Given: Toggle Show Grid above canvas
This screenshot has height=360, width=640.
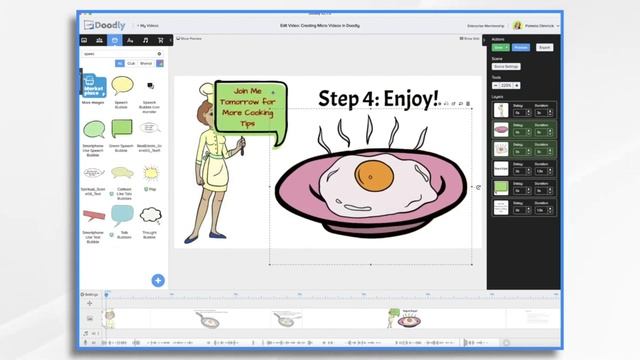Looking at the screenshot, I should (x=469, y=38).
